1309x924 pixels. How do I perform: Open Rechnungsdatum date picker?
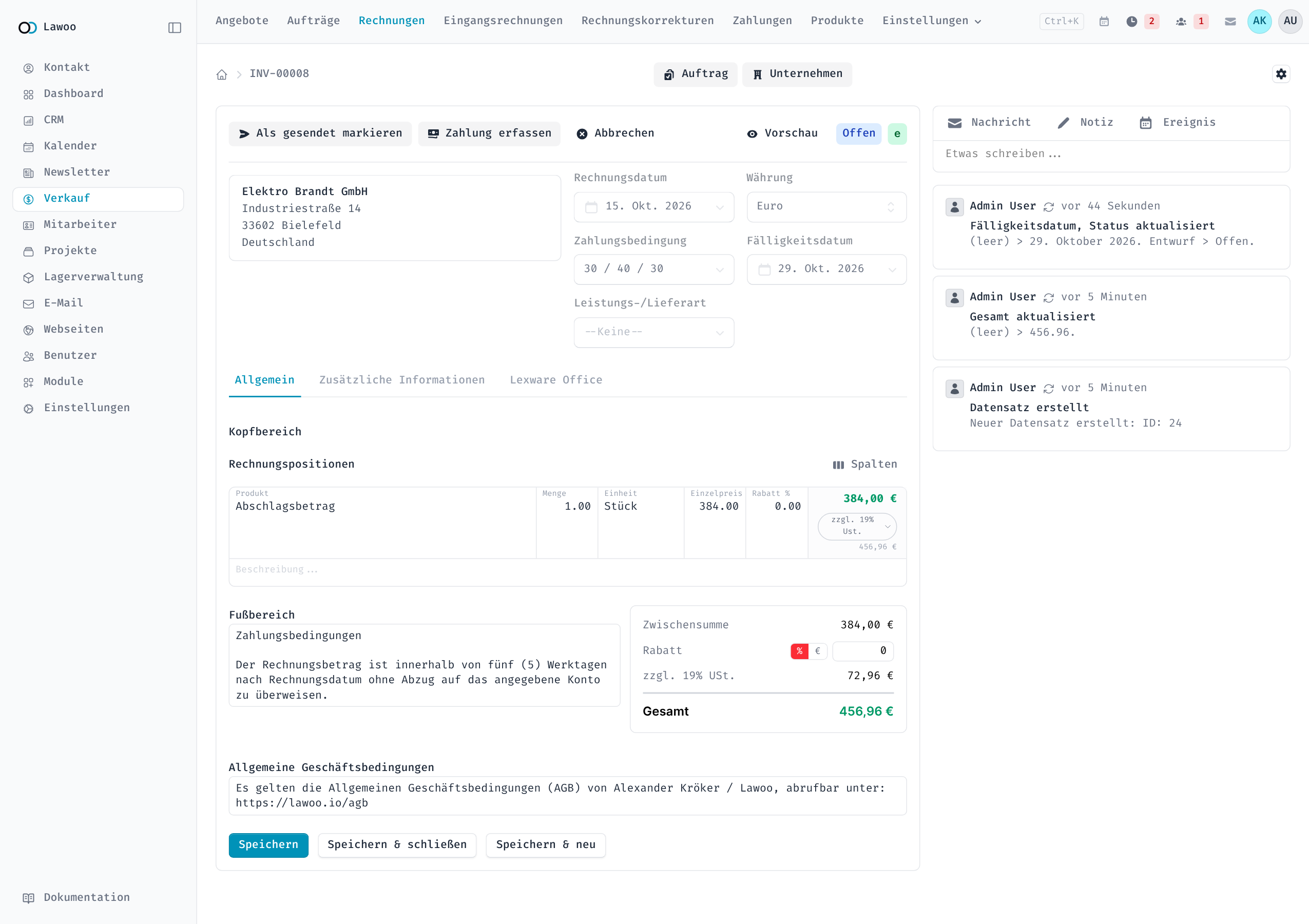pyautogui.click(x=653, y=207)
